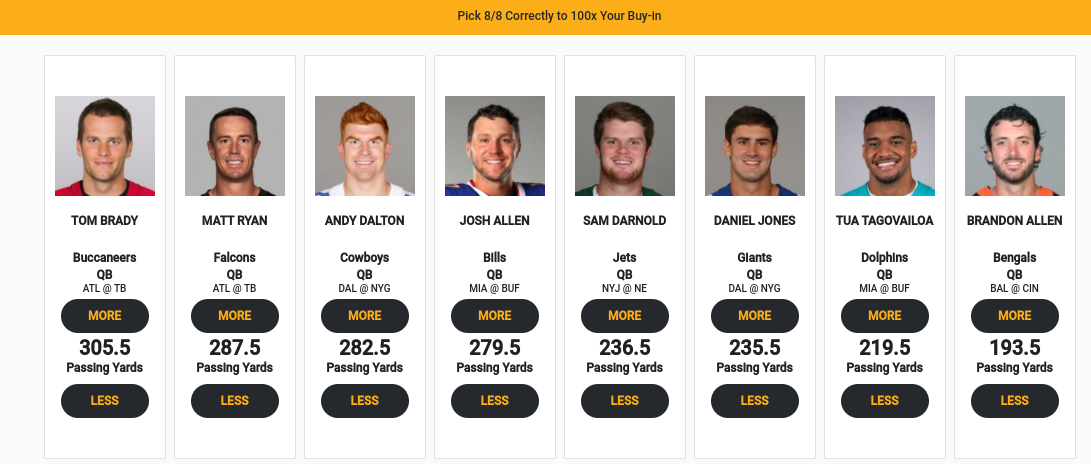The image size is (1091, 464).
Task: Pick MORE on Matt Ryan's 287.5 yards
Action: 235,315
